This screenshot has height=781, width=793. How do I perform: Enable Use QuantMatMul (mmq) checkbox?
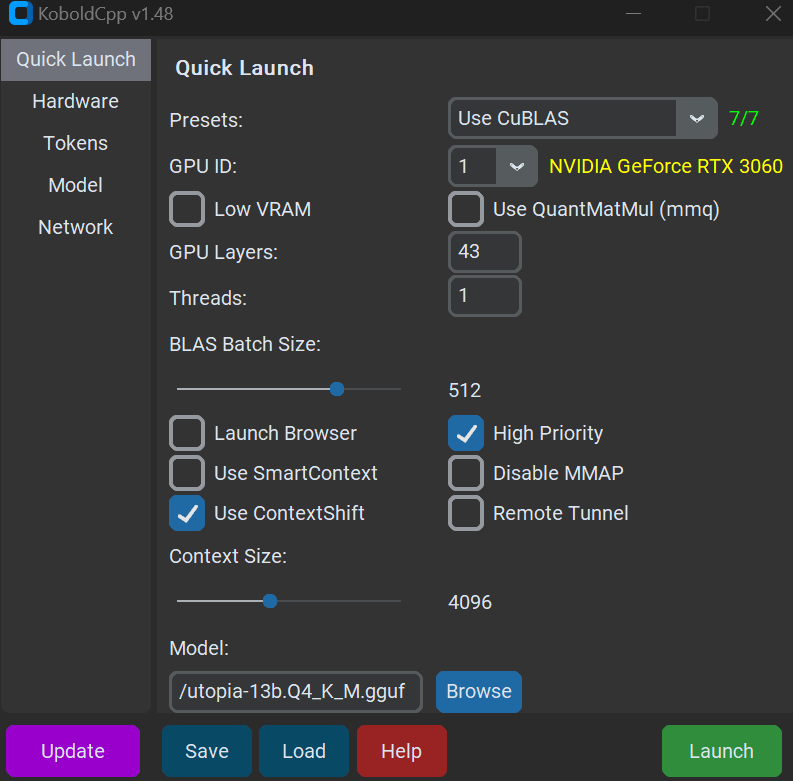tap(466, 209)
